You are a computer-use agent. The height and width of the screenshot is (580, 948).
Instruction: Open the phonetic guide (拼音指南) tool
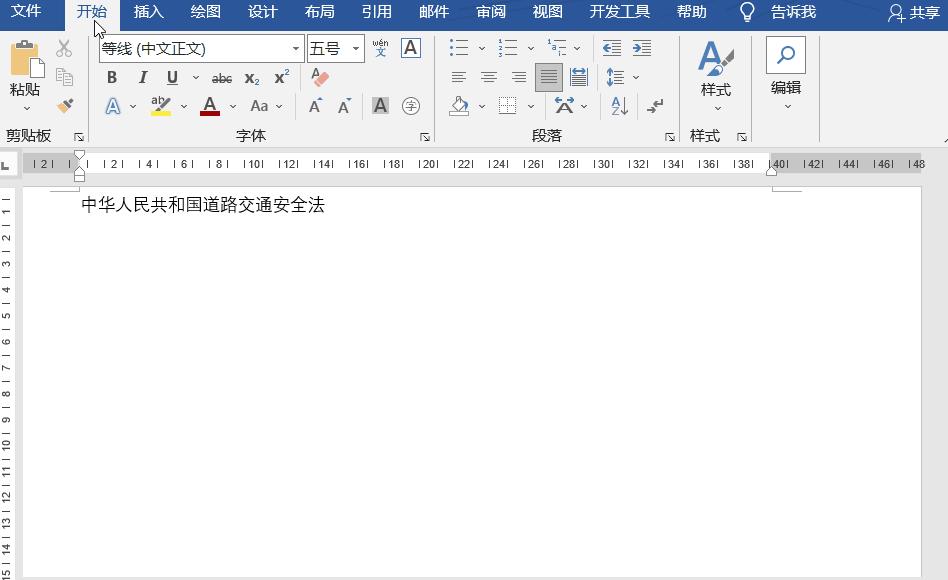pos(379,48)
